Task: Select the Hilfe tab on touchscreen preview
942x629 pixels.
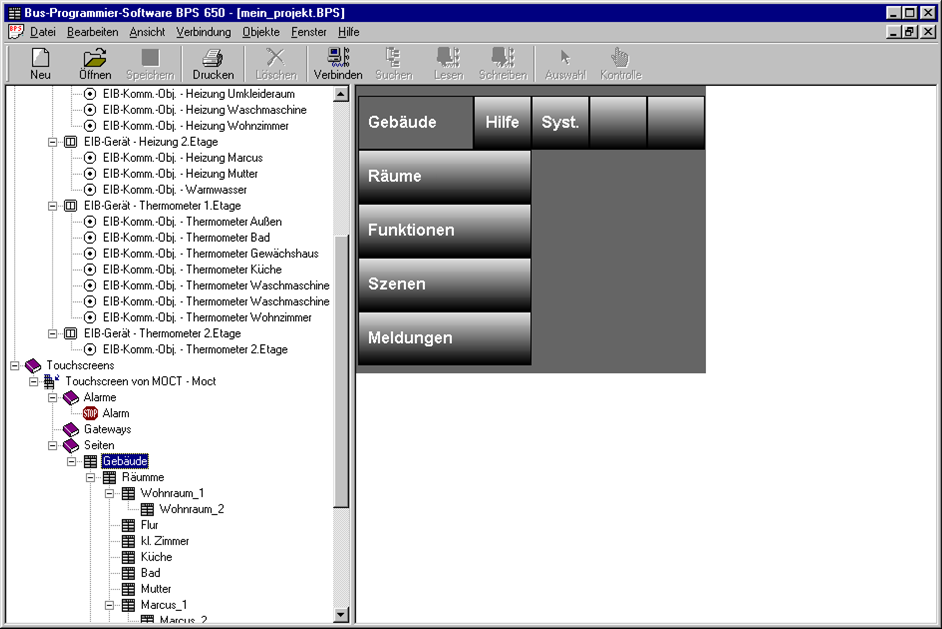Action: click(502, 122)
